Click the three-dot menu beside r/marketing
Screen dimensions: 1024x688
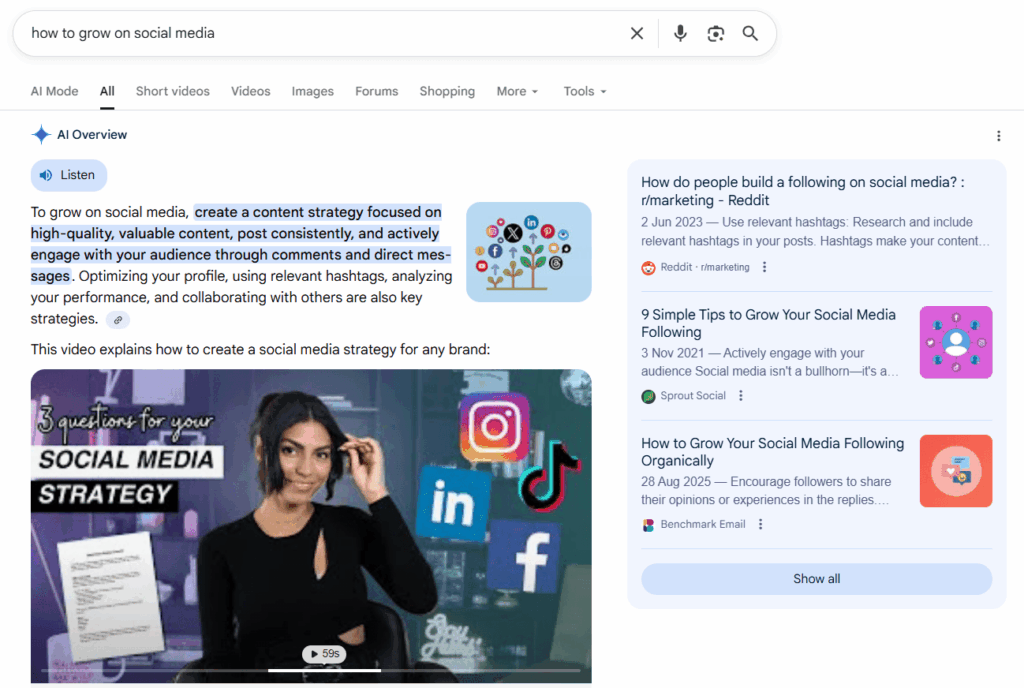[x=764, y=268]
